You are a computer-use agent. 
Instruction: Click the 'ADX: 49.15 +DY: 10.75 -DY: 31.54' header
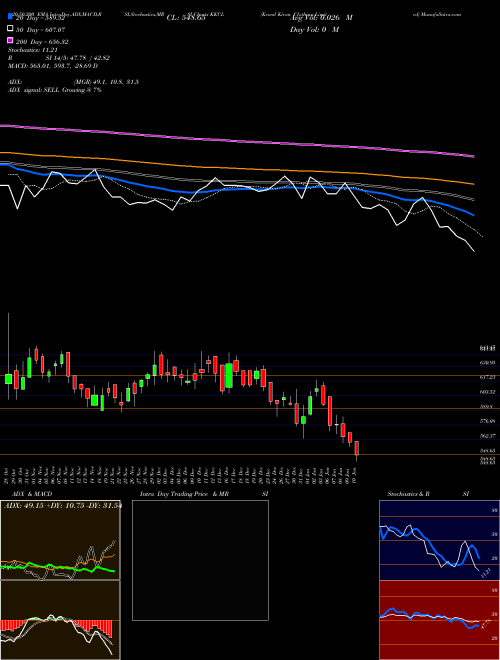tap(62, 506)
